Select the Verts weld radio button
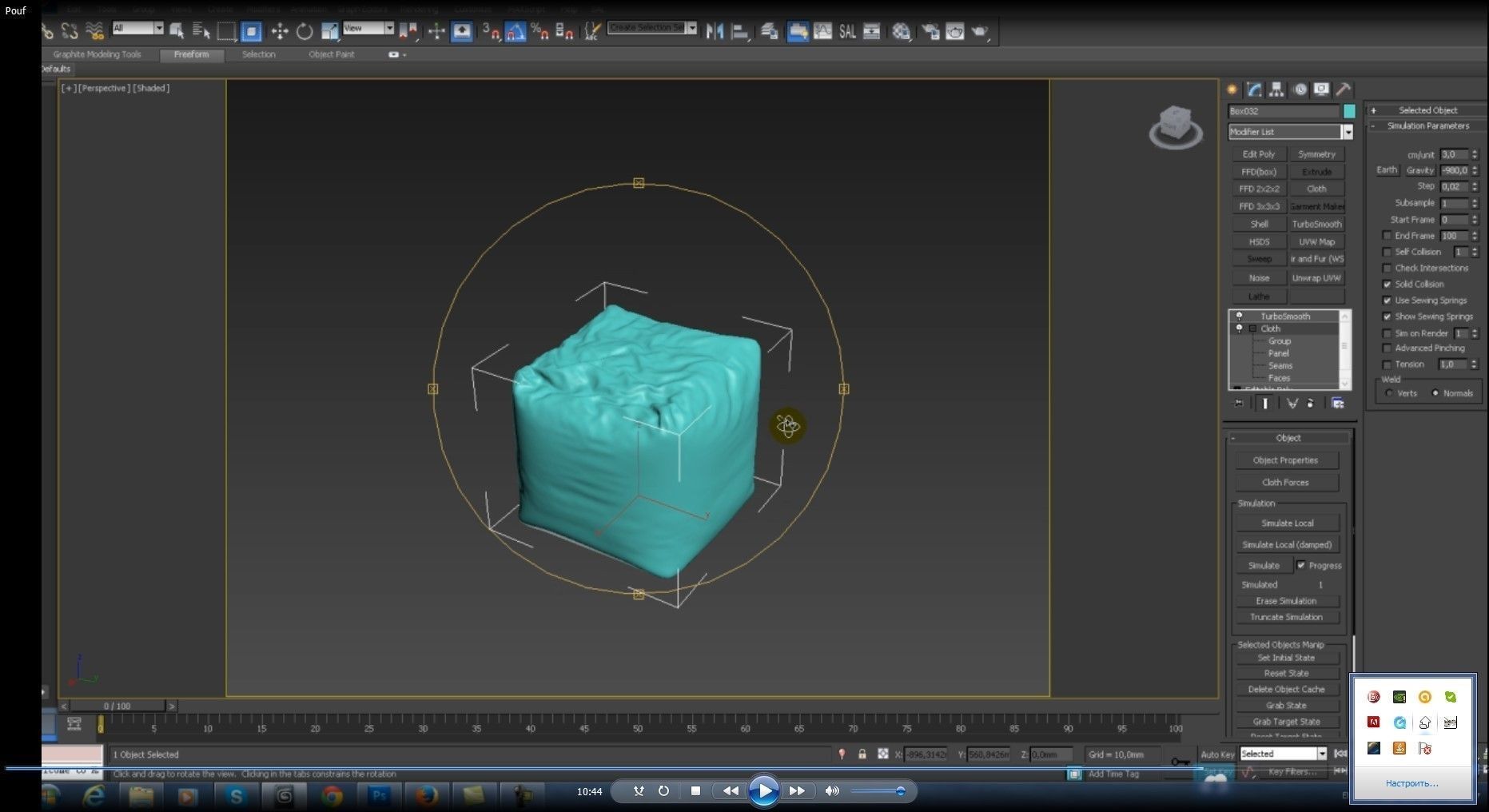Screen dimensions: 1489x812 click(x=1389, y=393)
